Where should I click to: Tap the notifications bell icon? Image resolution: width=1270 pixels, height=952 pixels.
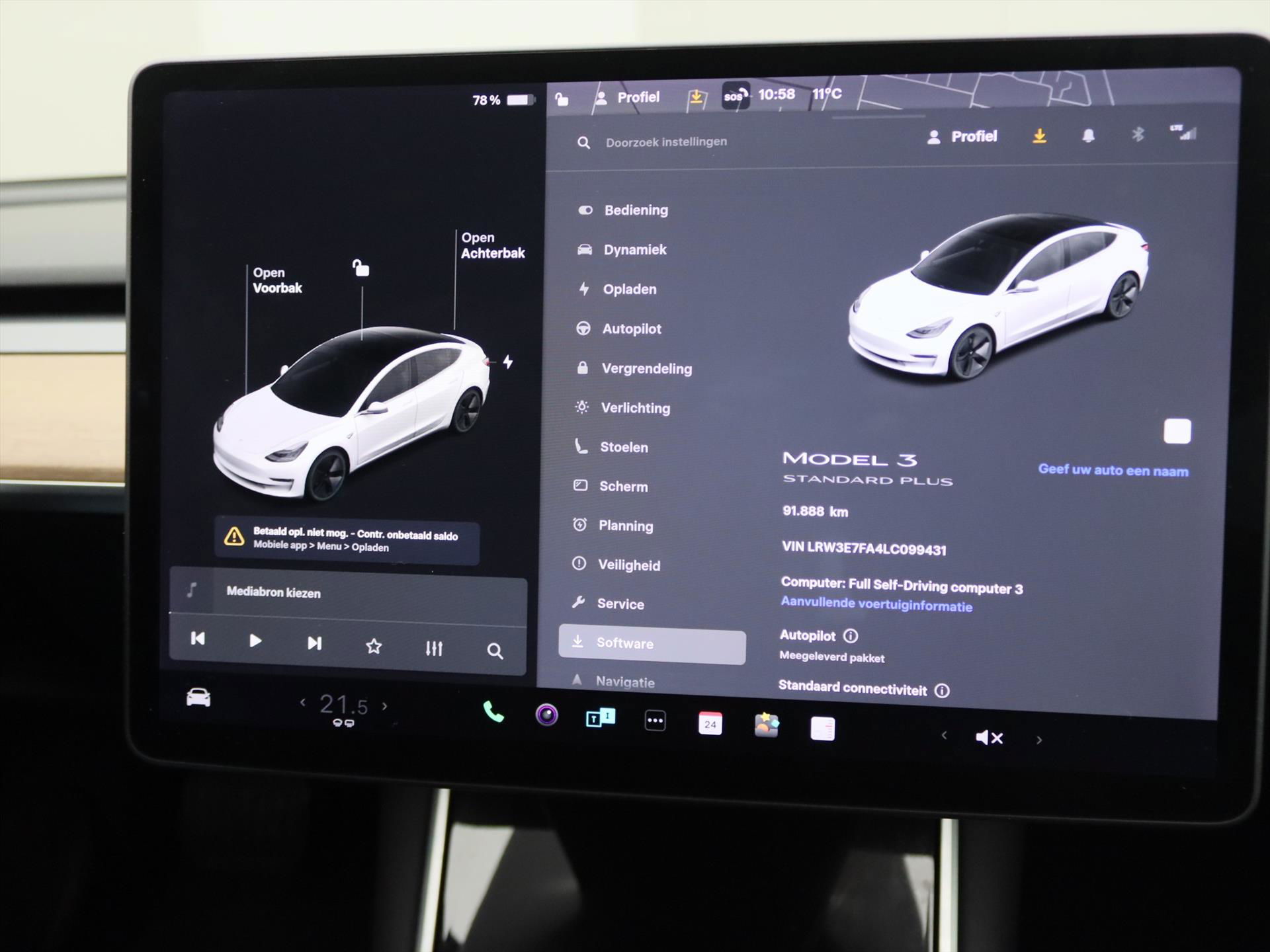[x=1088, y=136]
